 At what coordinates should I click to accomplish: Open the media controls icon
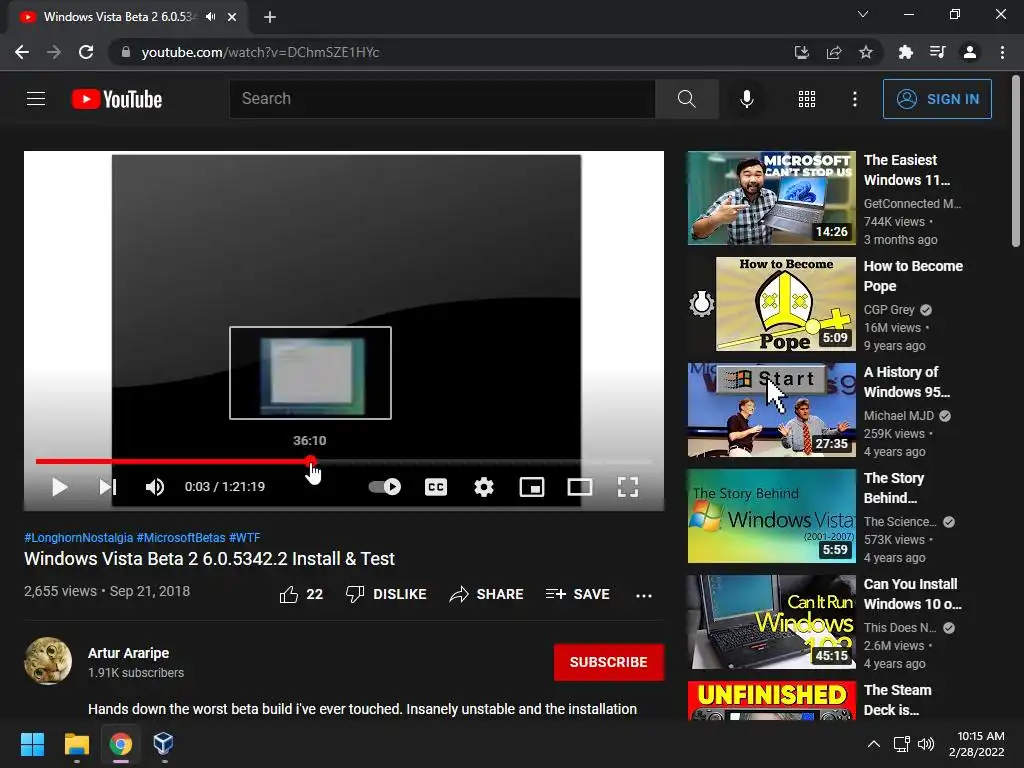pos(938,52)
